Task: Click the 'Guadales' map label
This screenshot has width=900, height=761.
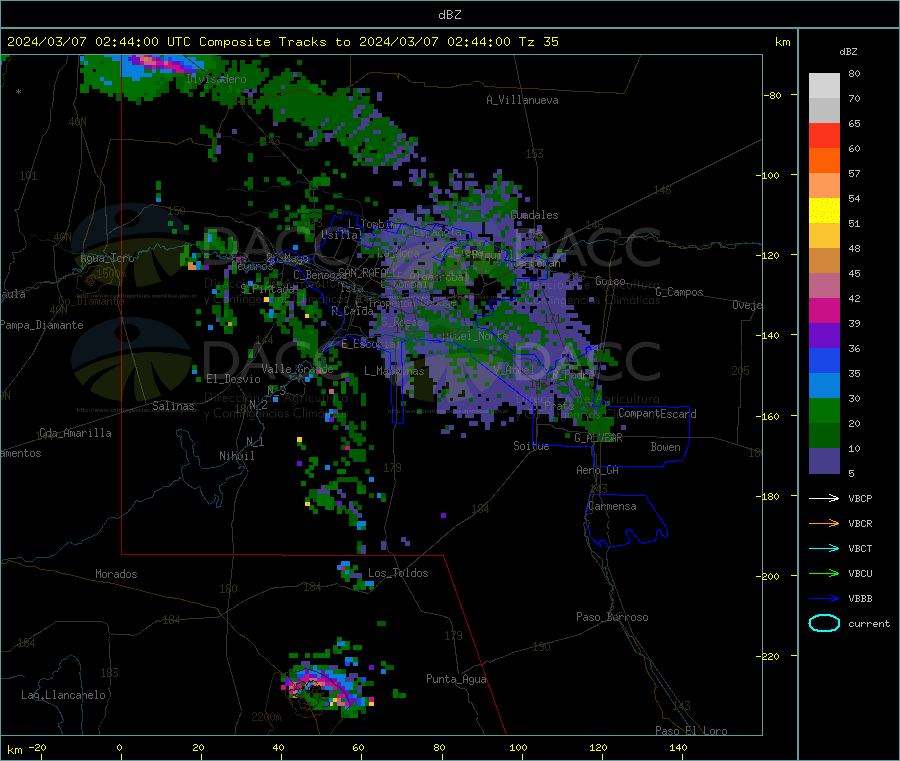Action: [534, 215]
